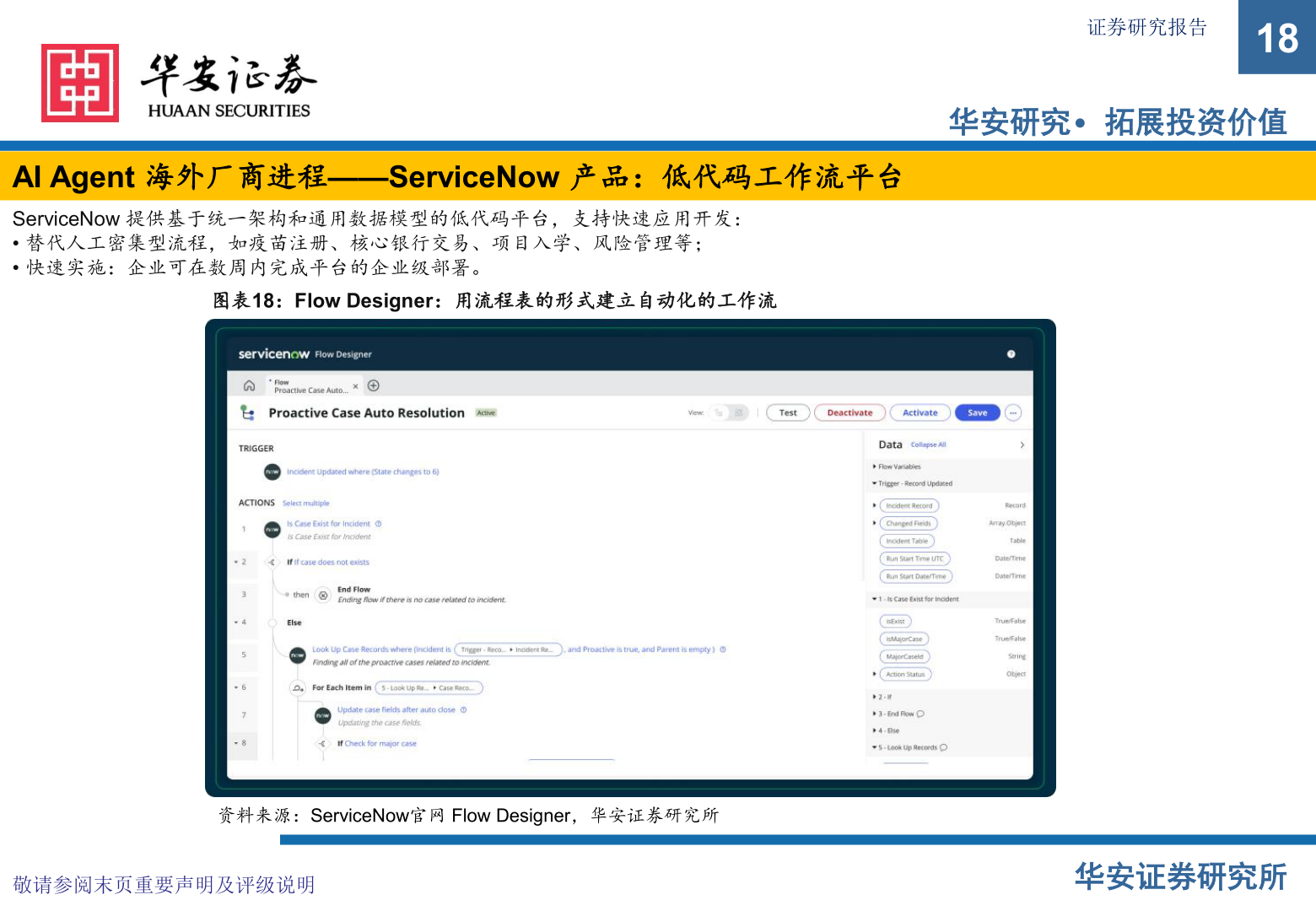Click the servicenow logo
1316x911 pixels.
click(273, 354)
